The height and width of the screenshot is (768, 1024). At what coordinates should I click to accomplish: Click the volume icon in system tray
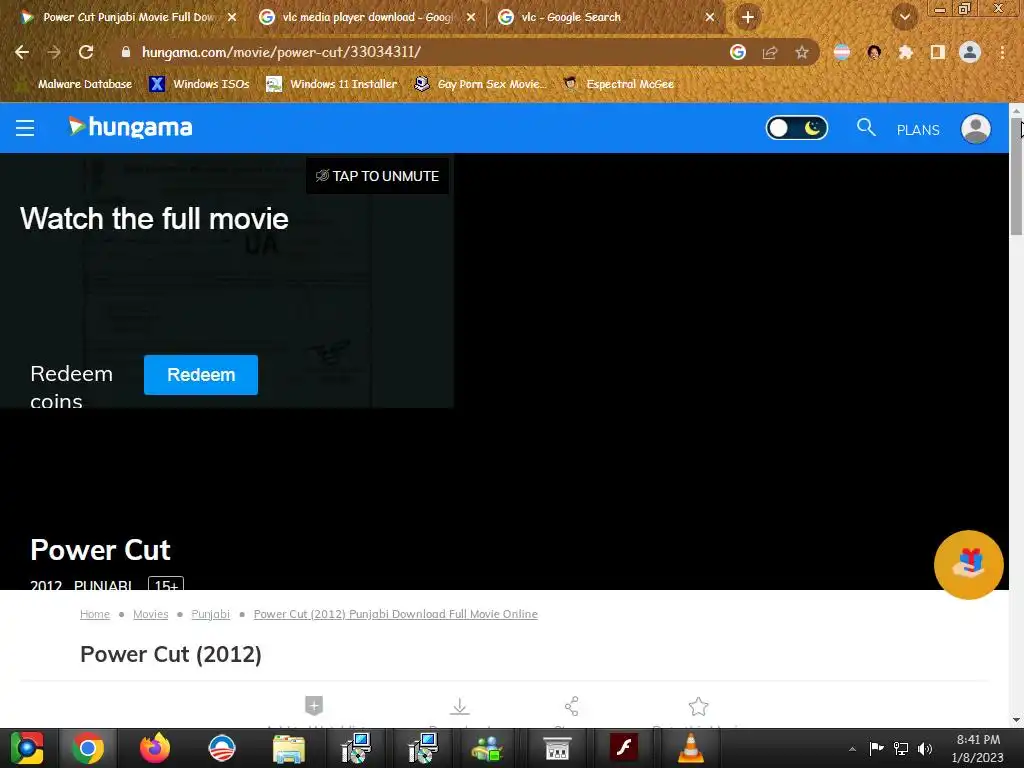coord(925,748)
